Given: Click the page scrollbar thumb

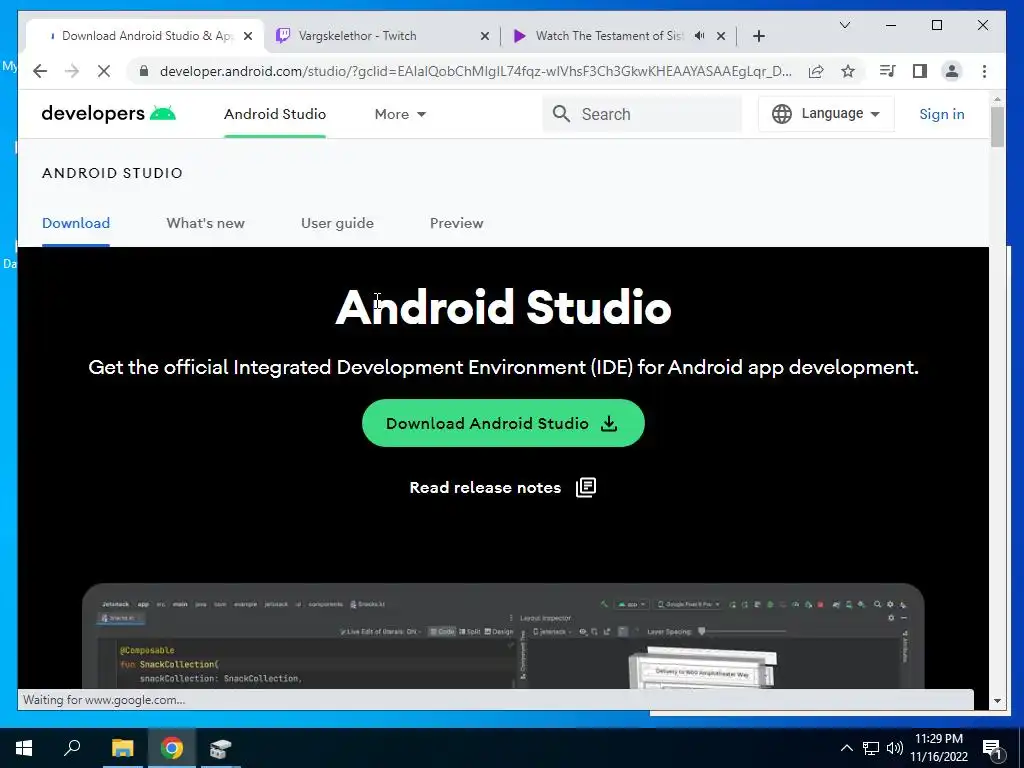Looking at the screenshot, I should [x=997, y=127].
